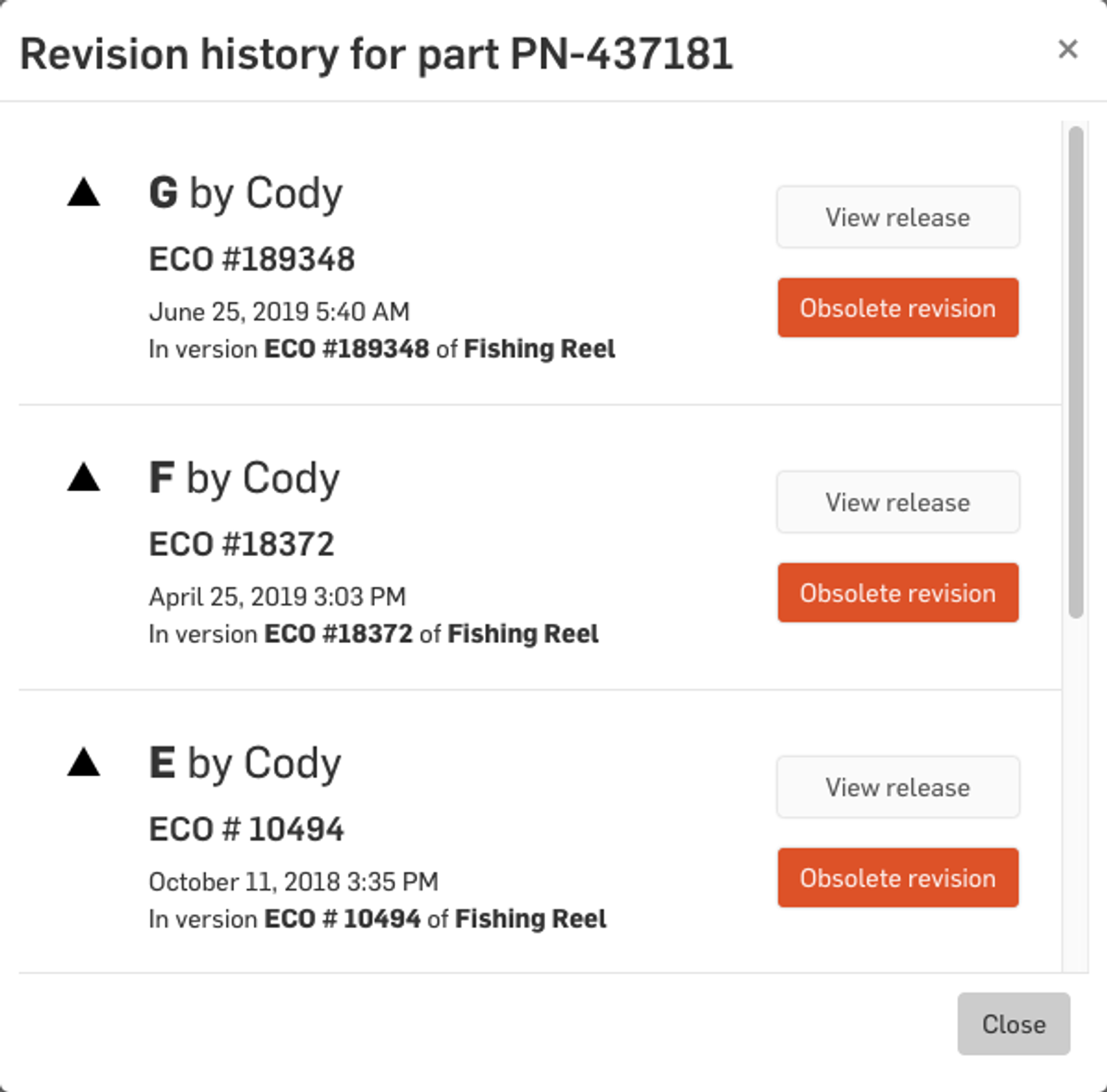Image resolution: width=1107 pixels, height=1092 pixels.
Task: Dismiss the dialog with the X icon
Action: click(1068, 49)
